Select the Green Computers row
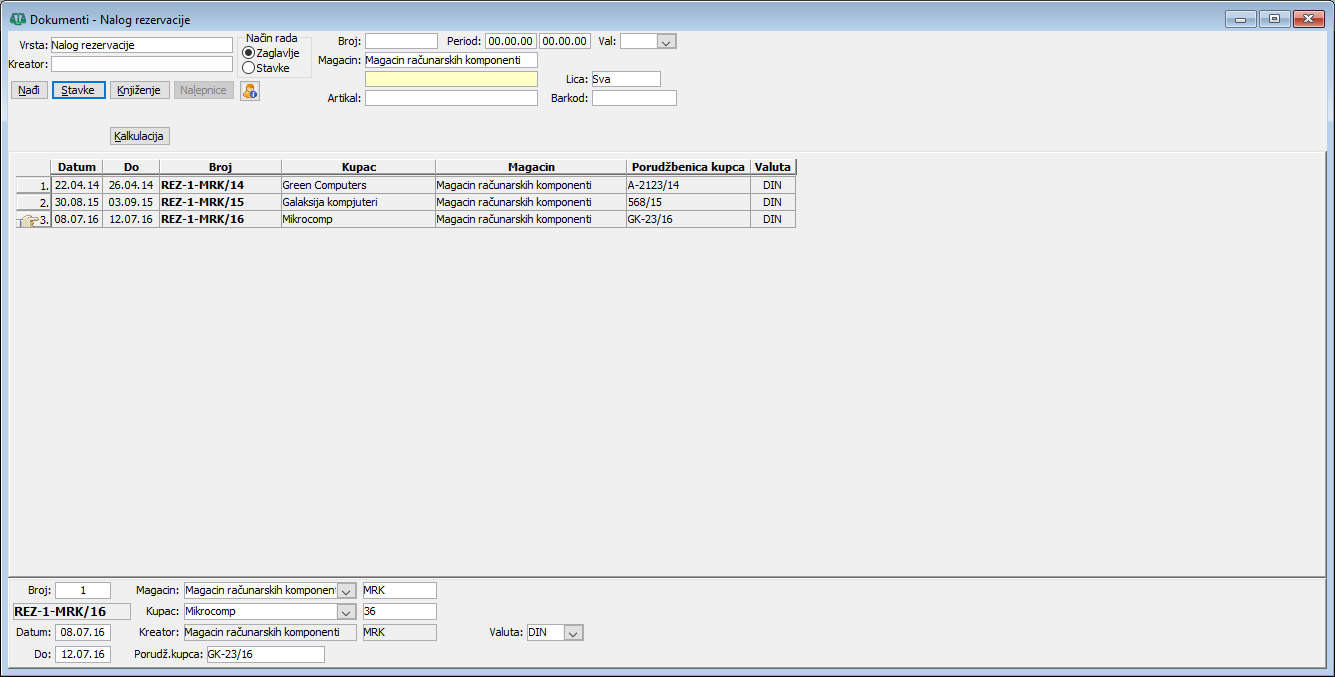Screen dimensions: 1335x677 (x=358, y=185)
